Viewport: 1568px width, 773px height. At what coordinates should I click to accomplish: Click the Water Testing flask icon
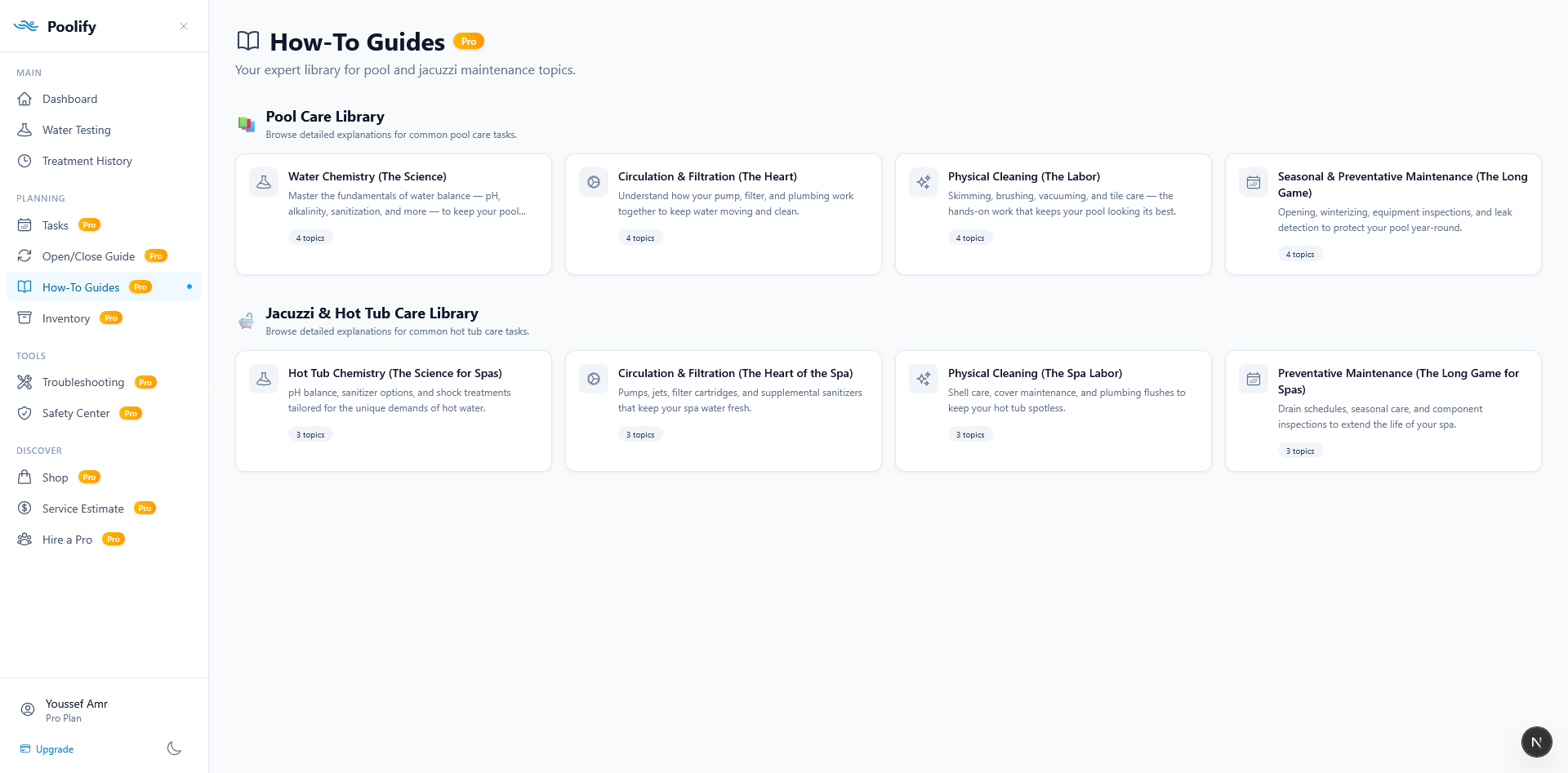pyautogui.click(x=24, y=130)
